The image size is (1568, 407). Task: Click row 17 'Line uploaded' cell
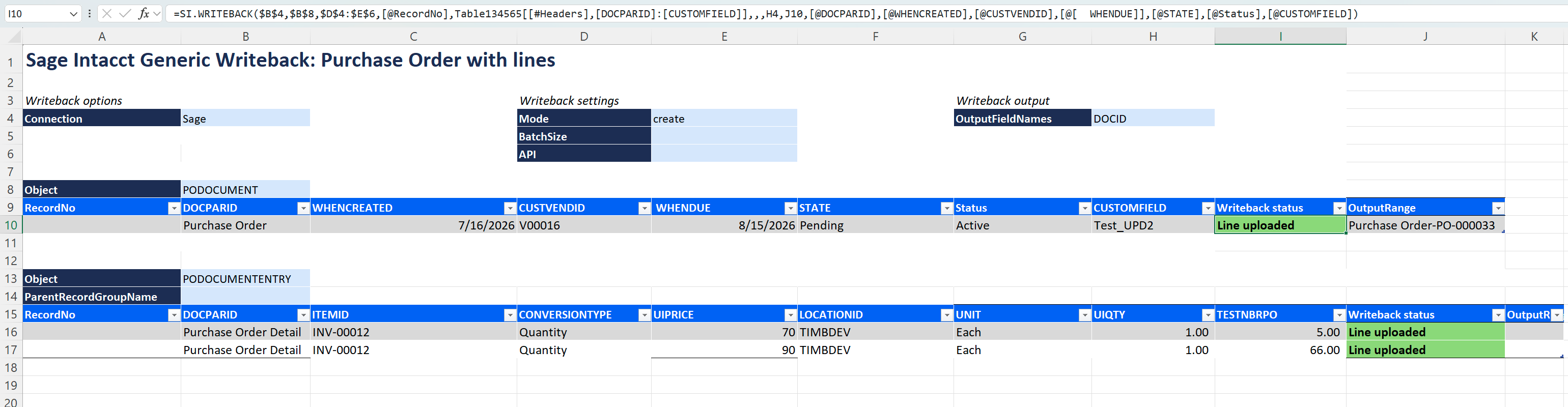pos(1425,350)
